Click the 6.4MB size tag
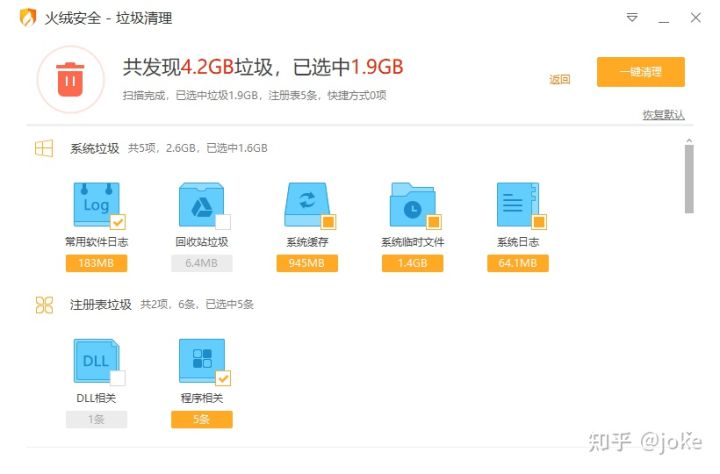 202,263
